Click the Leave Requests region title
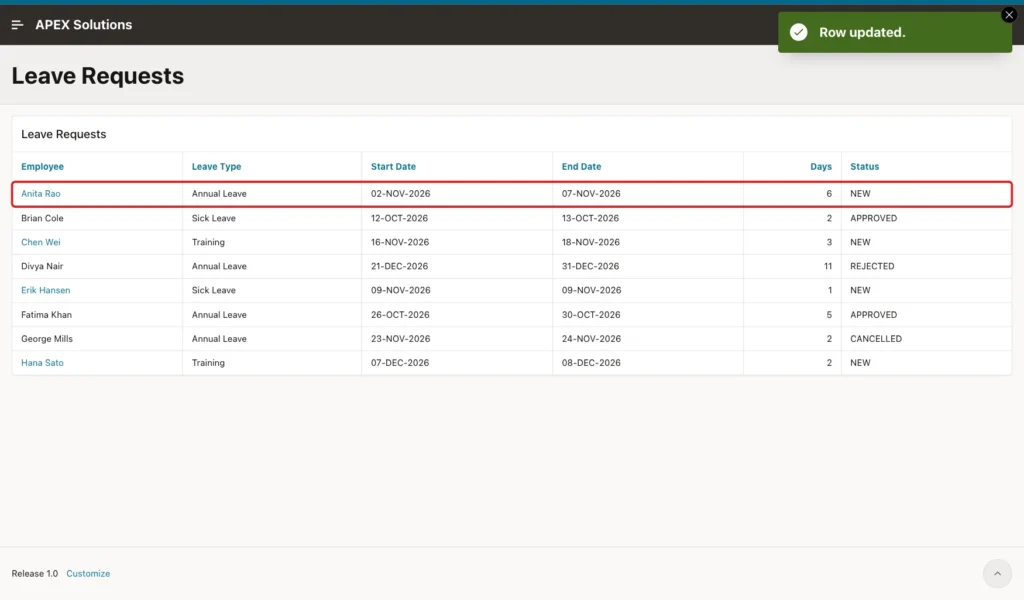The width and height of the screenshot is (1024, 600). 63,134
